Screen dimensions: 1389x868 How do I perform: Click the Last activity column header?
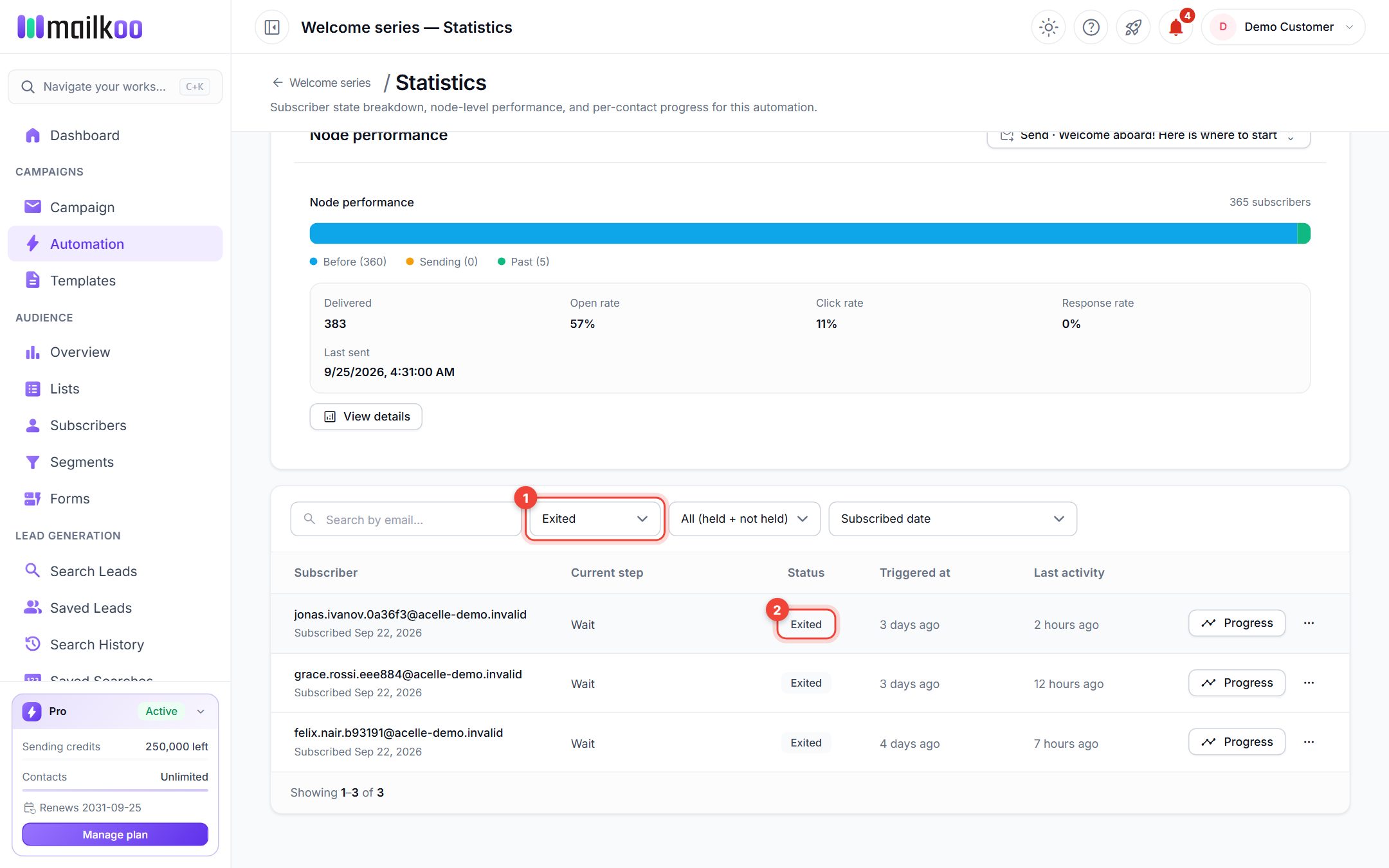tap(1069, 572)
